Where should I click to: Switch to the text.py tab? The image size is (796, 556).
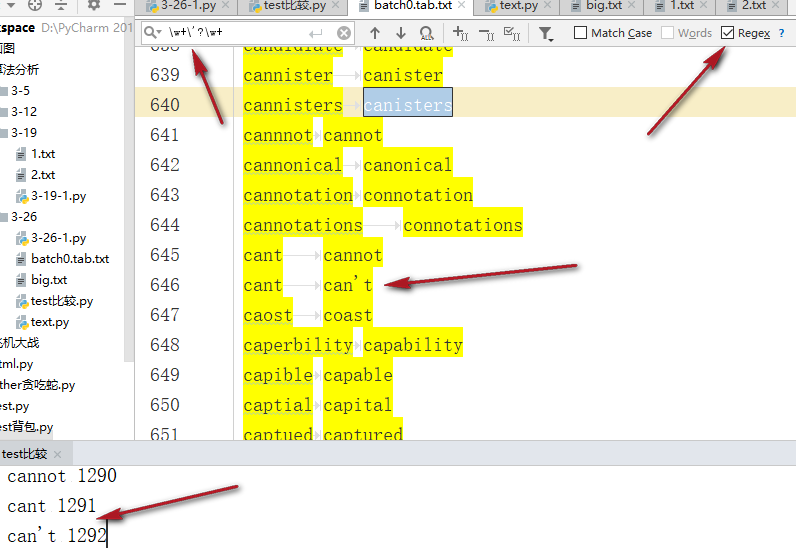pos(518,6)
